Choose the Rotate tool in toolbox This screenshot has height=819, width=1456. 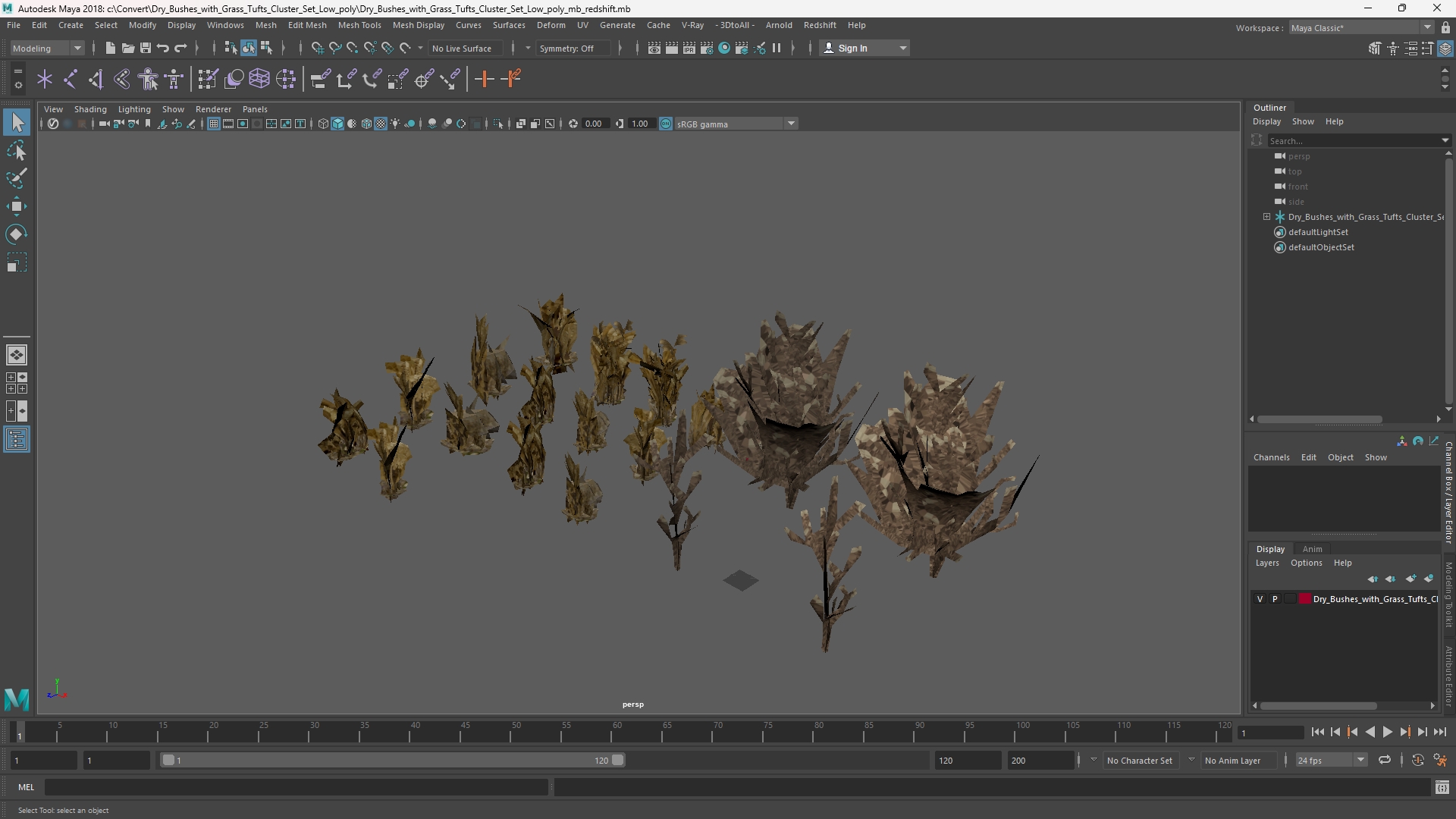click(17, 234)
